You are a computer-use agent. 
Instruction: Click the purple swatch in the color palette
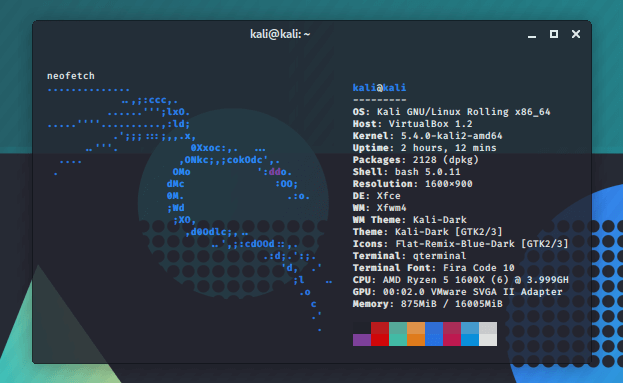pyautogui.click(x=362, y=340)
